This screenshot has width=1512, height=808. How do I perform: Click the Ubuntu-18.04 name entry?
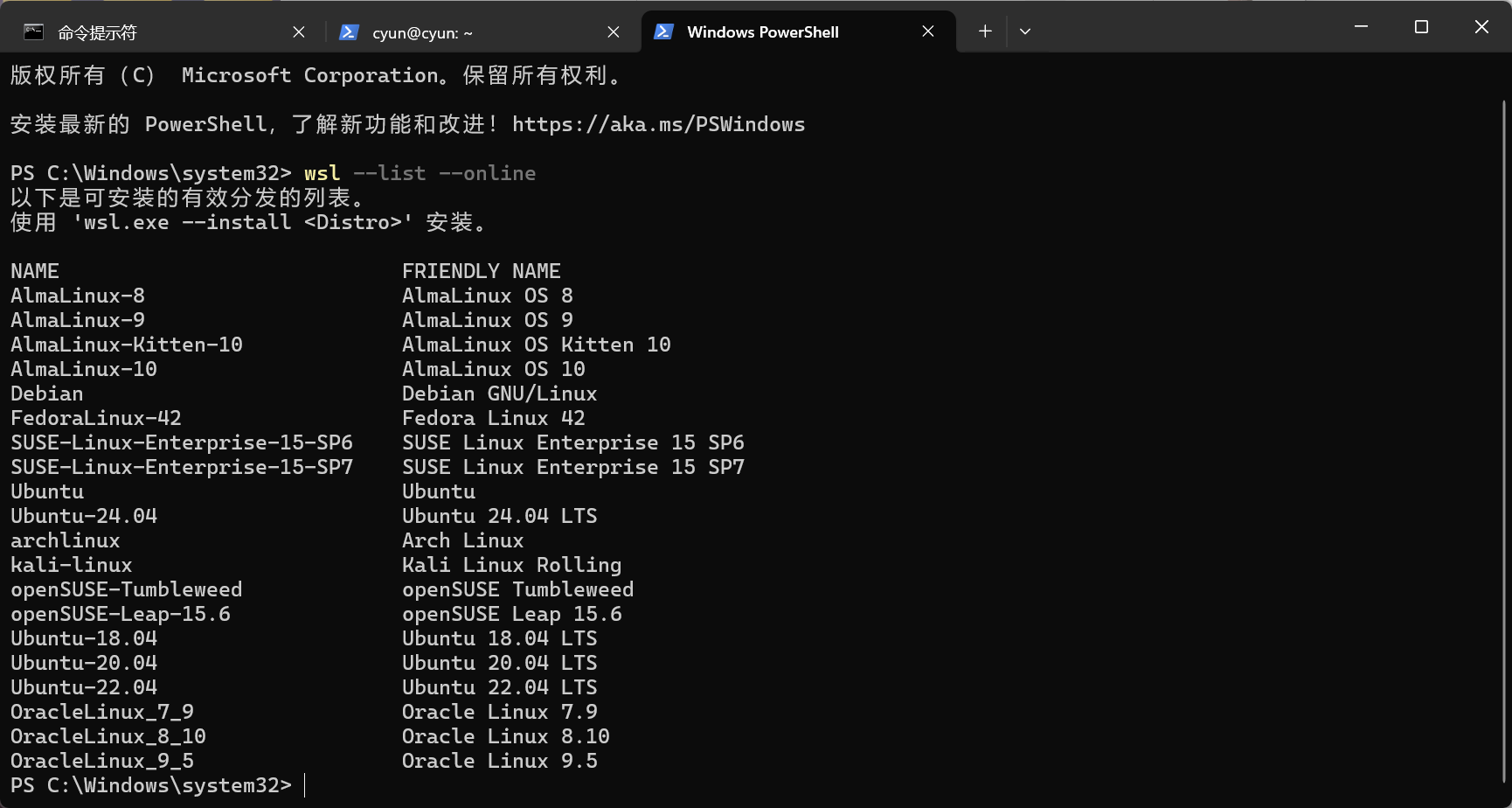pyautogui.click(x=84, y=638)
